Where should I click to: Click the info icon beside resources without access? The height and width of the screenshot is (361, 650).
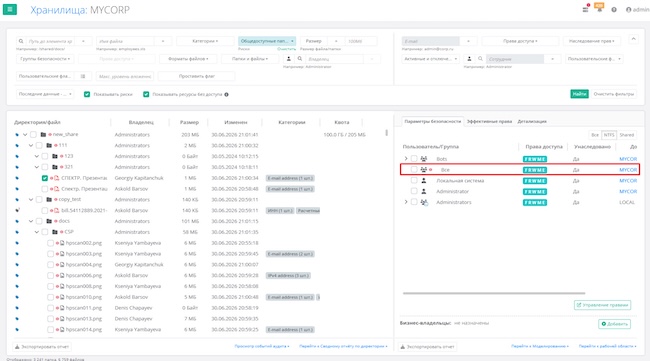[226, 94]
